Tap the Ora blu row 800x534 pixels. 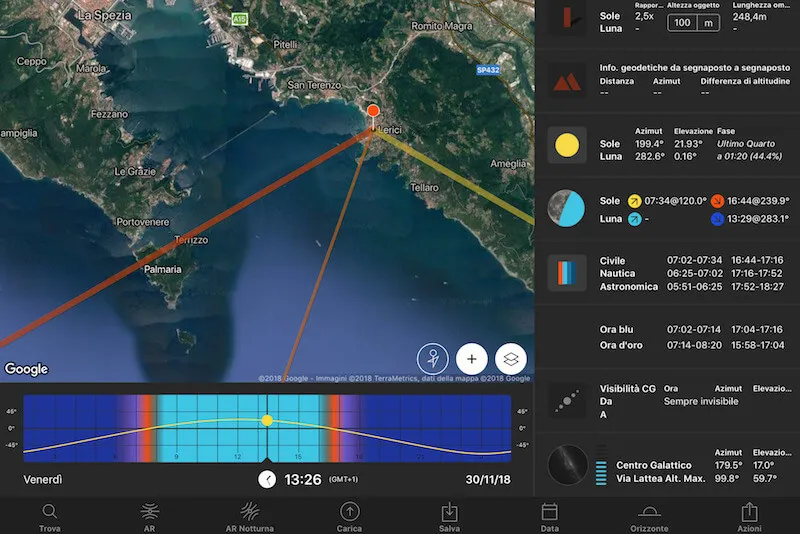[691, 329]
